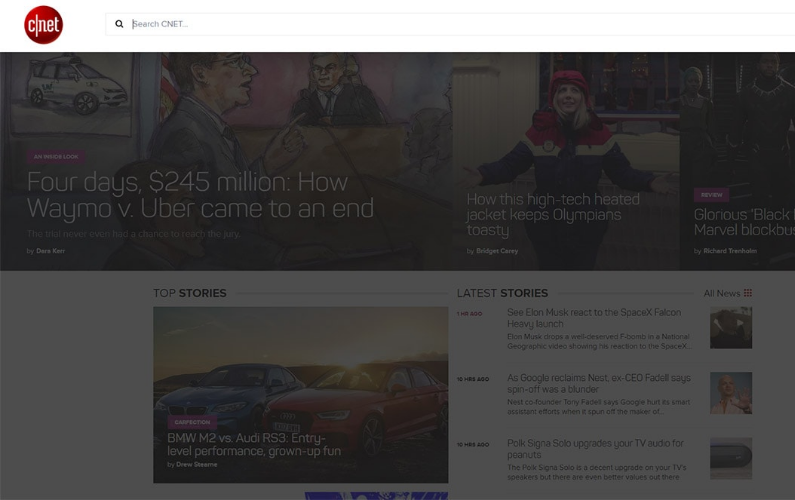The width and height of the screenshot is (795, 500).
Task: Click the Waymo trial subtitle text
Action: pyautogui.click(x=133, y=234)
